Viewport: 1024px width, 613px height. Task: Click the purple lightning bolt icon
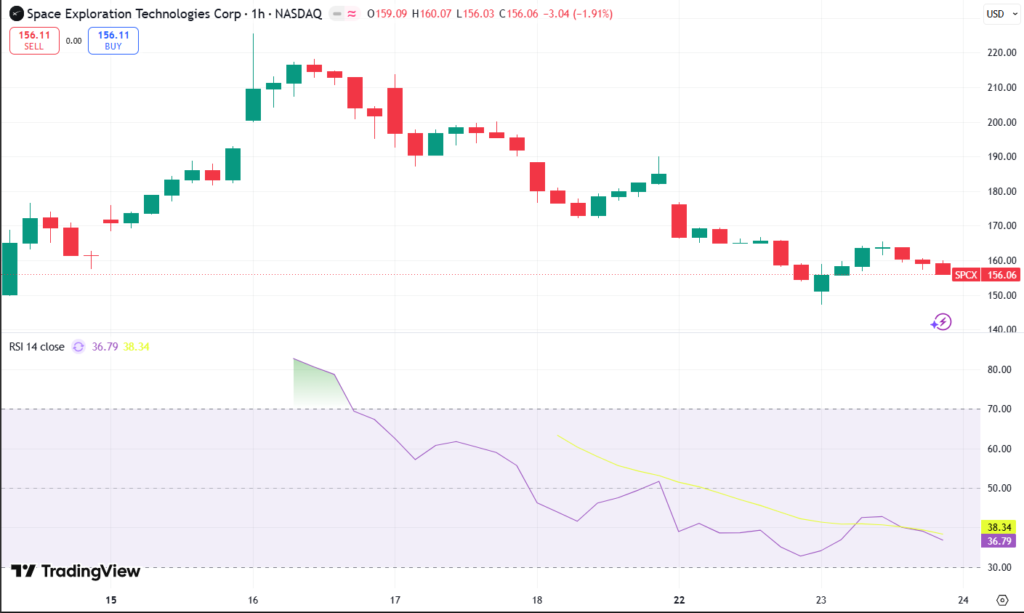coord(941,322)
